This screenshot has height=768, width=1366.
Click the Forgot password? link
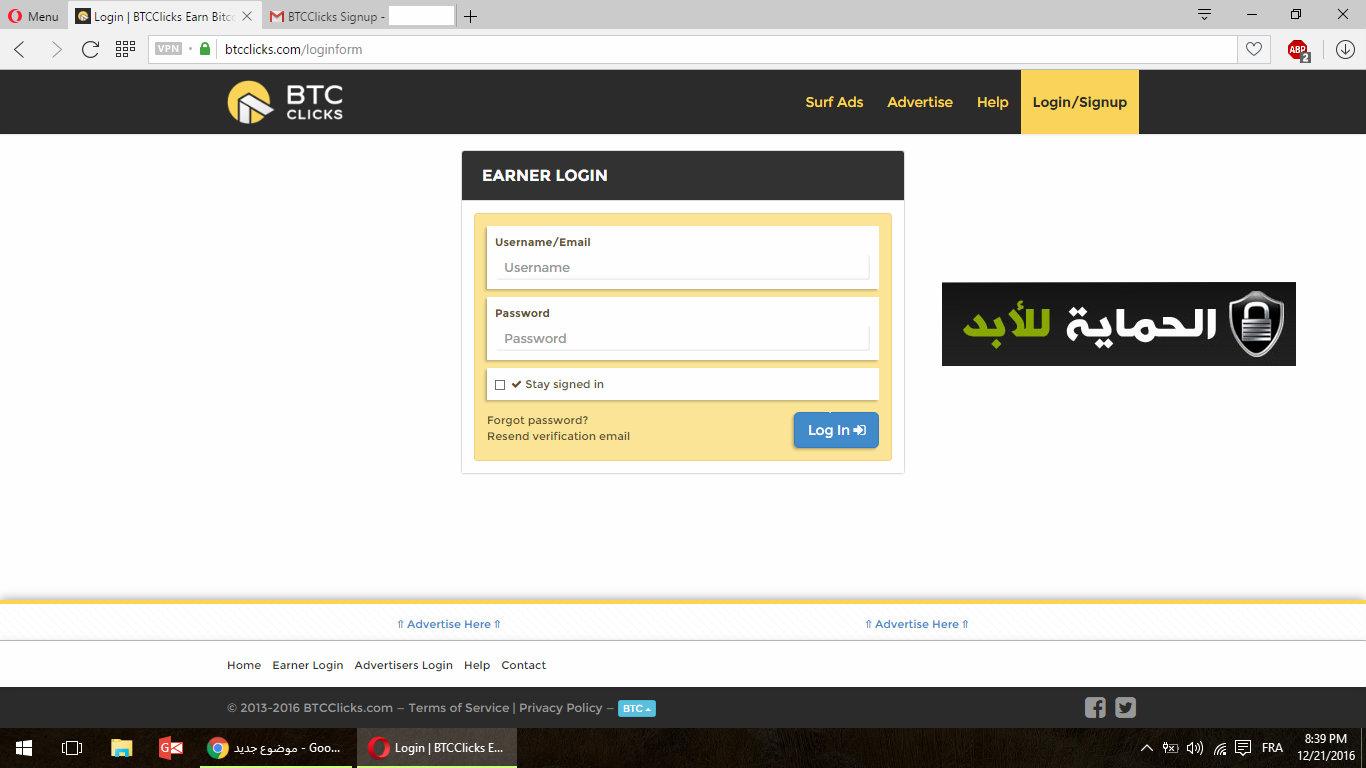[x=537, y=420]
